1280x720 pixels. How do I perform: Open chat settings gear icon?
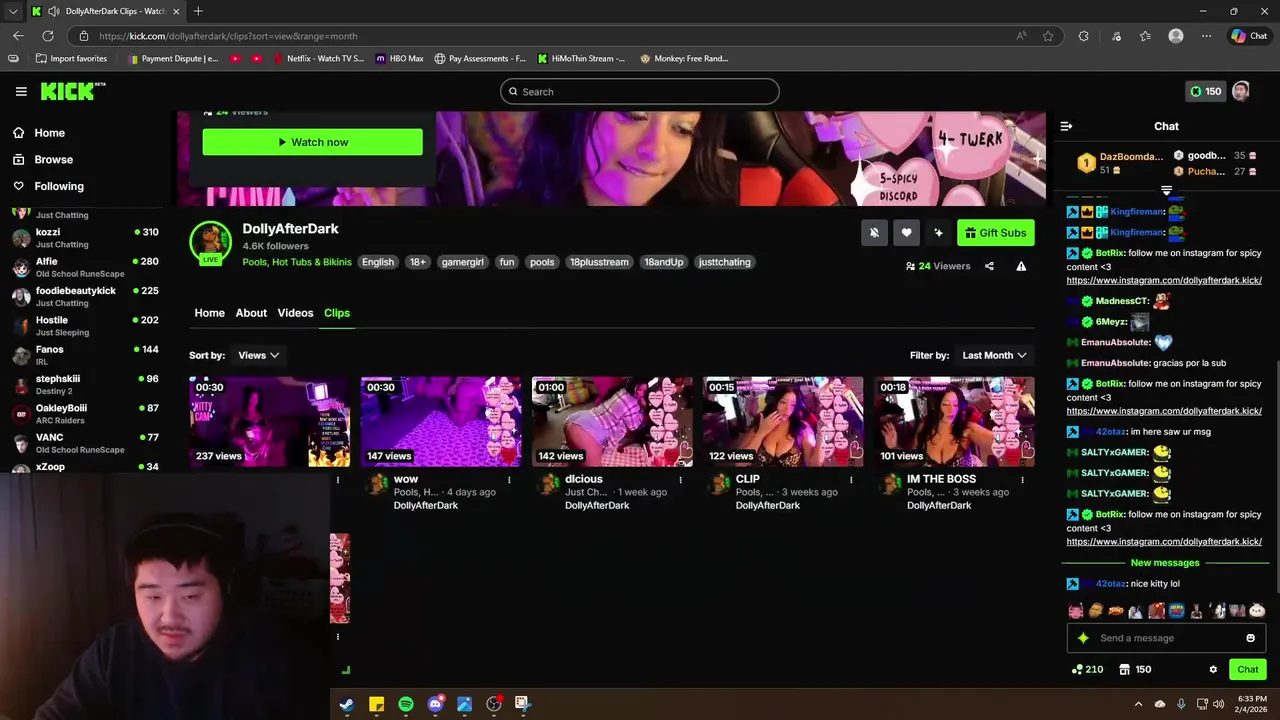tap(1213, 670)
